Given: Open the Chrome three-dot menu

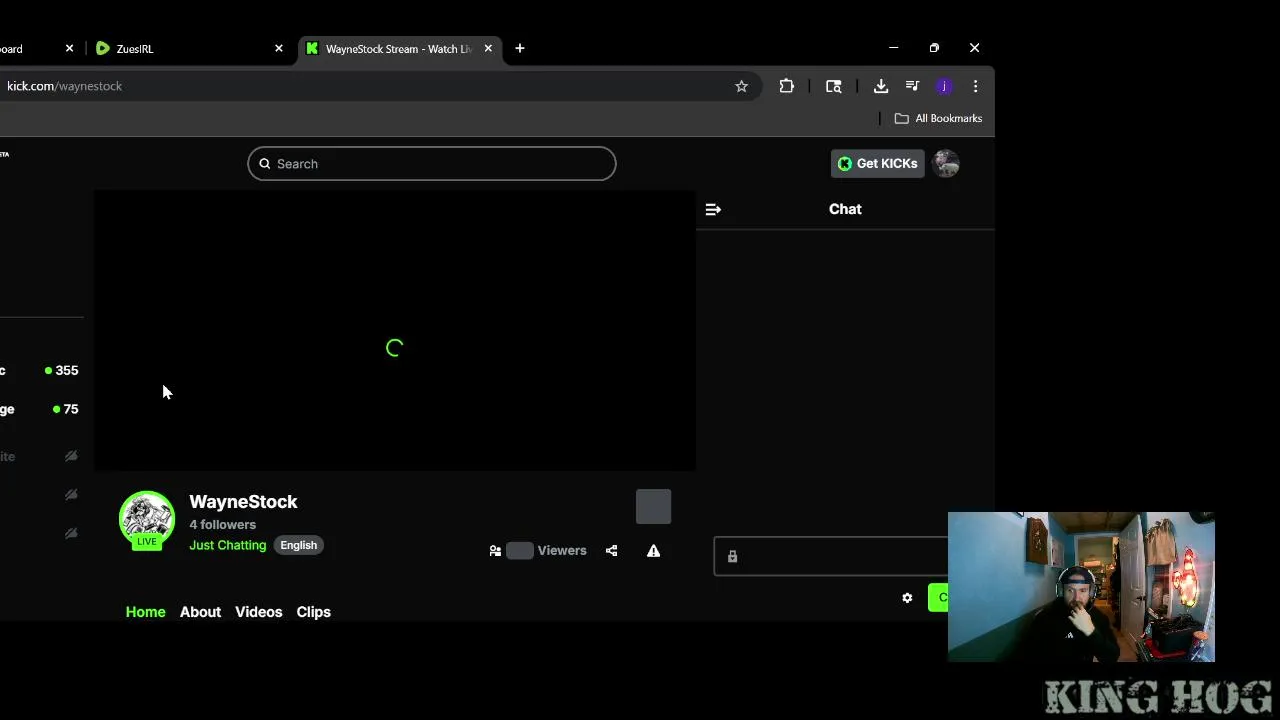Looking at the screenshot, I should 975,86.
